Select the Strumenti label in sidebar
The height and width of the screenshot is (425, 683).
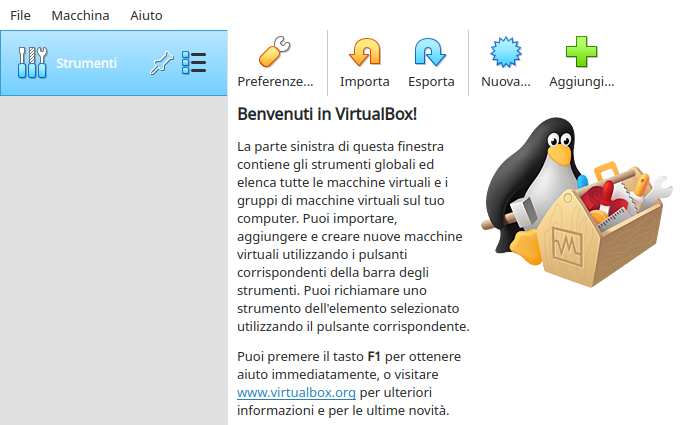pyautogui.click(x=86, y=63)
